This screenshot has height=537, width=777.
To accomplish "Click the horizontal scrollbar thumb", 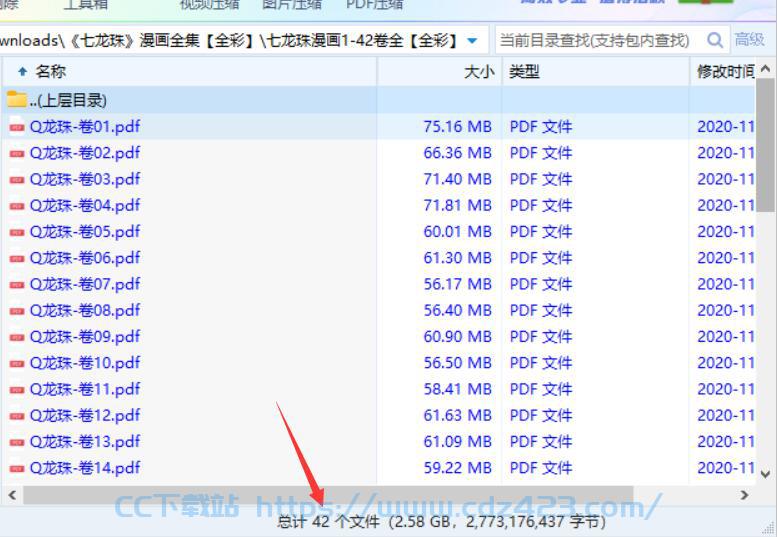I will 328,494.
